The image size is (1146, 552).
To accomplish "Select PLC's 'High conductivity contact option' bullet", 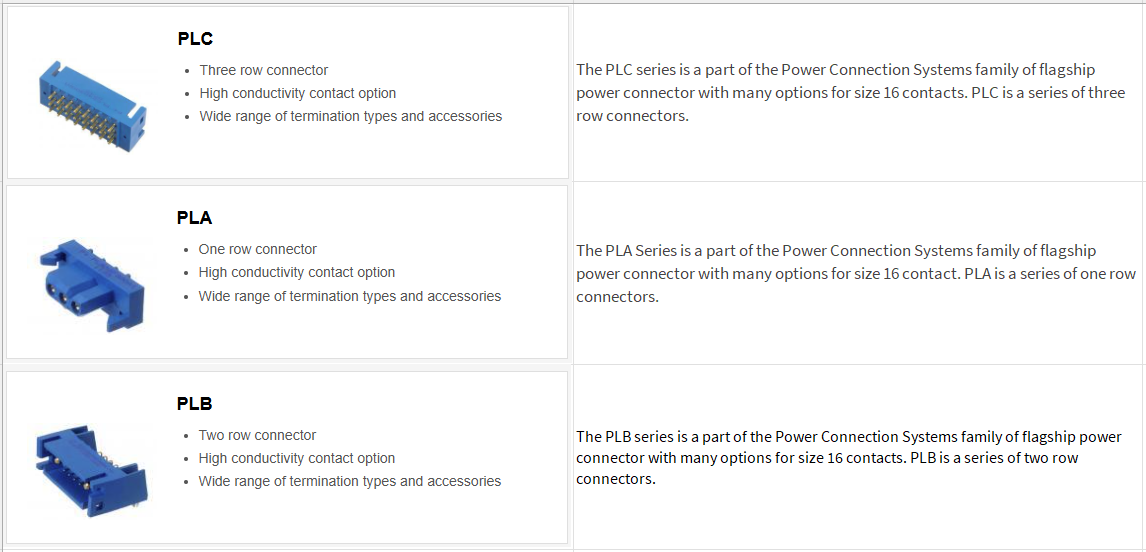I will click(297, 93).
